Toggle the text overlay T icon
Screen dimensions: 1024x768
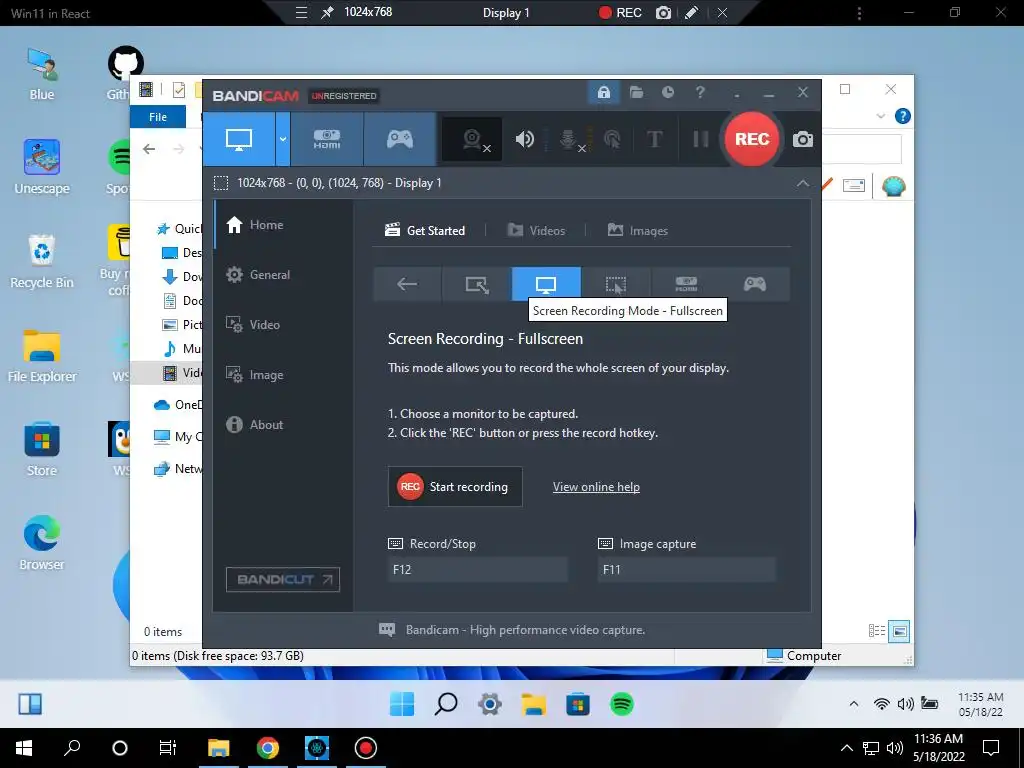(x=654, y=139)
